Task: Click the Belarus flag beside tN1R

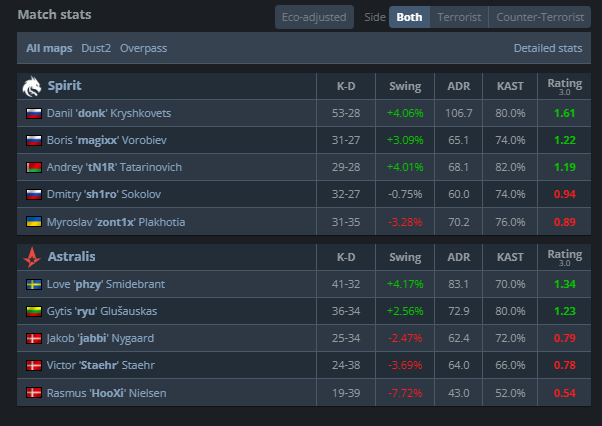Action: coord(34,167)
